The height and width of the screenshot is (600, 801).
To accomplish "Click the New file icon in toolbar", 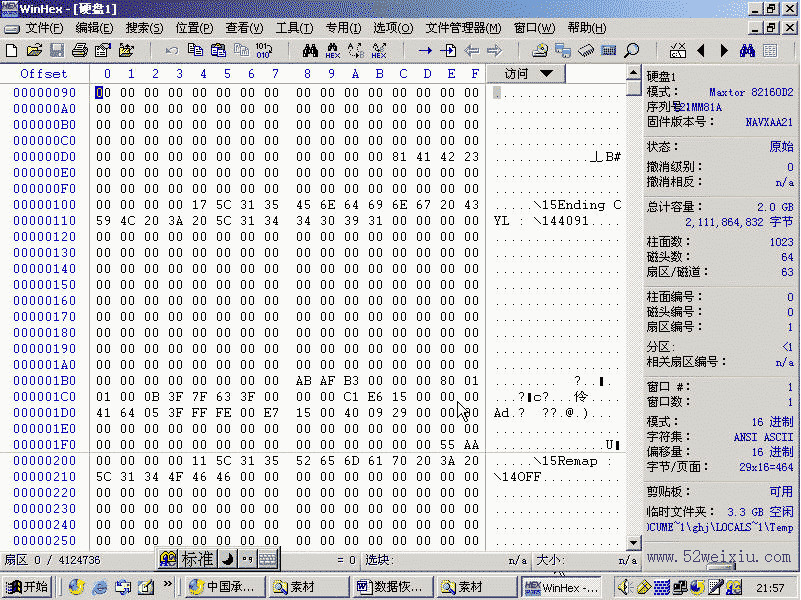I will coord(12,50).
